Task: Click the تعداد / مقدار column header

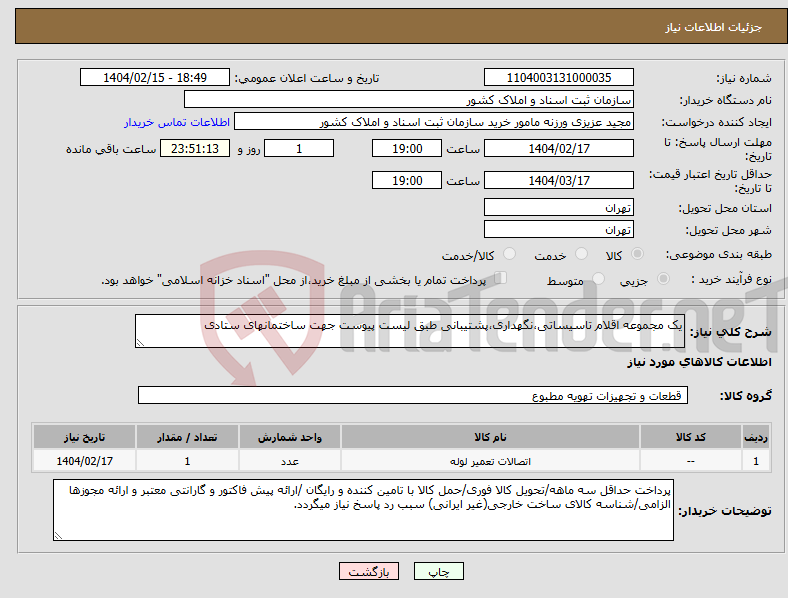Action: tap(187, 437)
